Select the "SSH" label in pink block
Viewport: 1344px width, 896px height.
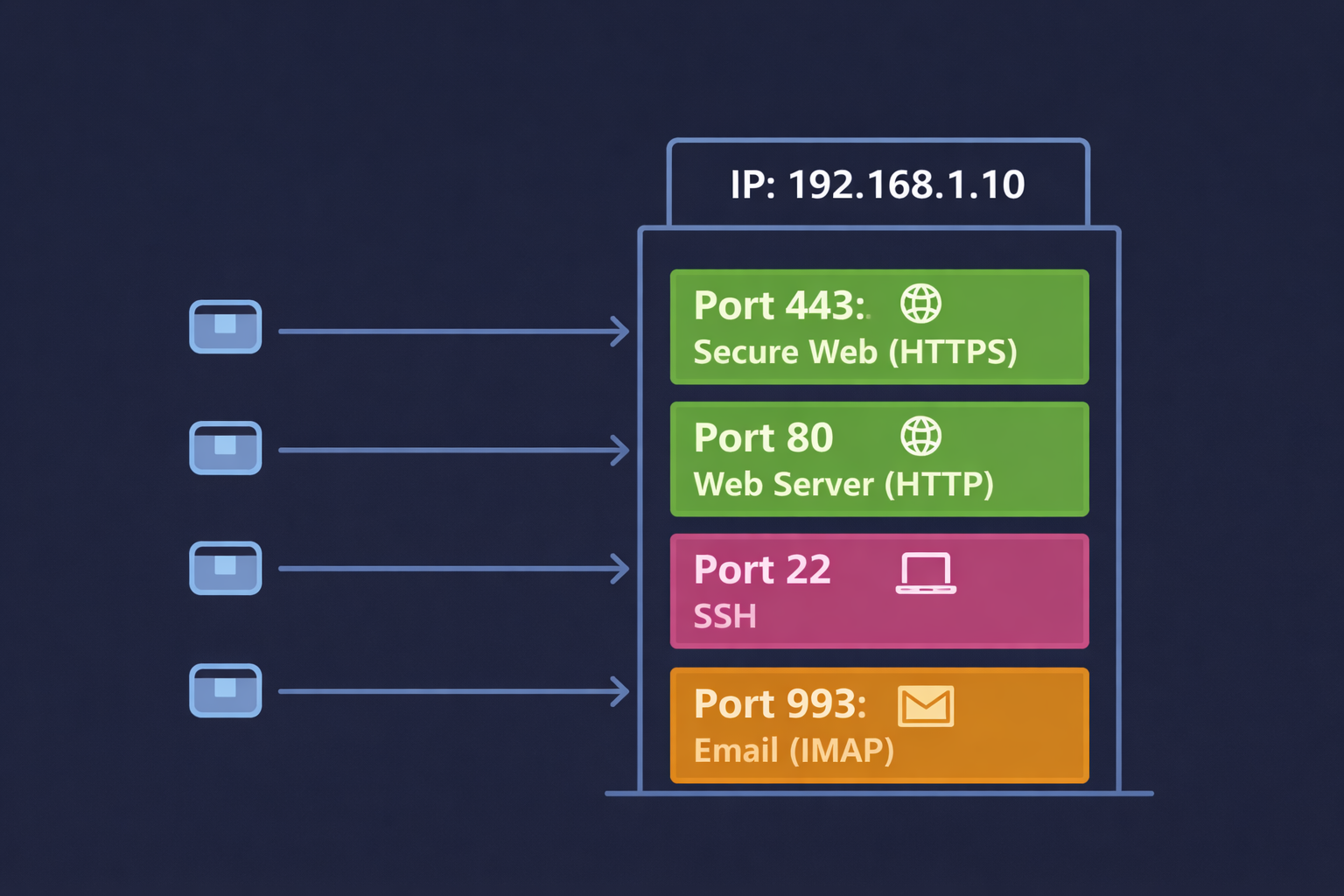coord(724,617)
